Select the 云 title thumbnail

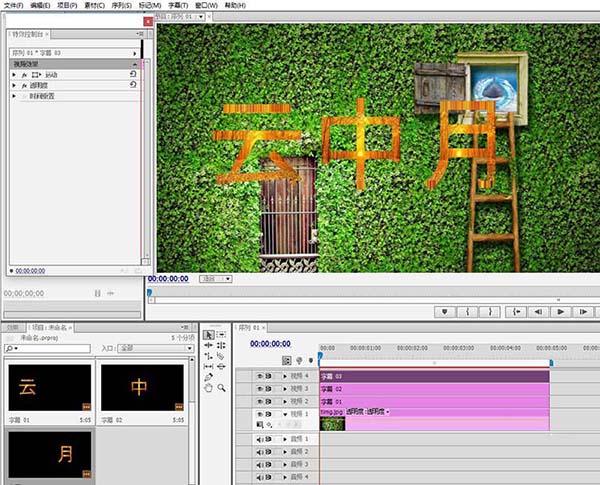click(50, 387)
